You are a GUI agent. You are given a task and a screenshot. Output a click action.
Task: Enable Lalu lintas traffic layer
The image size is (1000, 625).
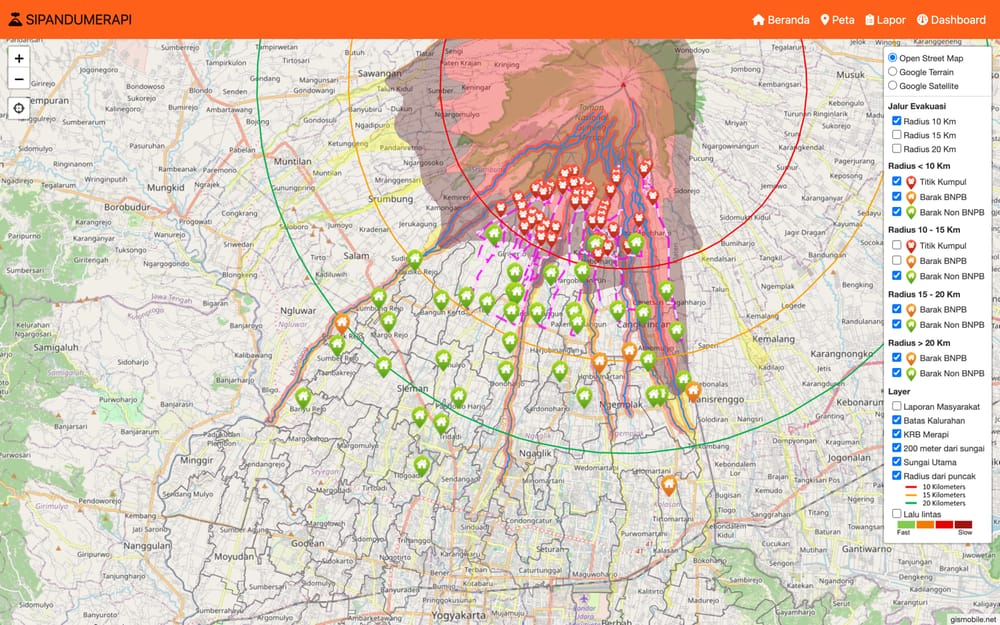point(897,513)
